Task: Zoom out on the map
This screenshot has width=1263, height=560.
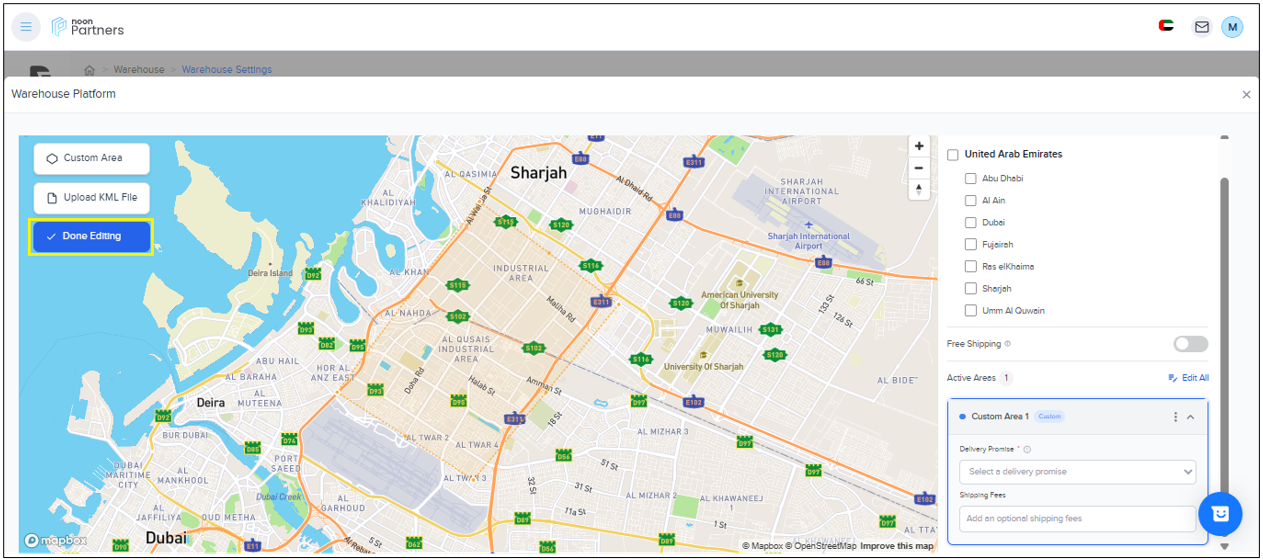Action: 919,167
